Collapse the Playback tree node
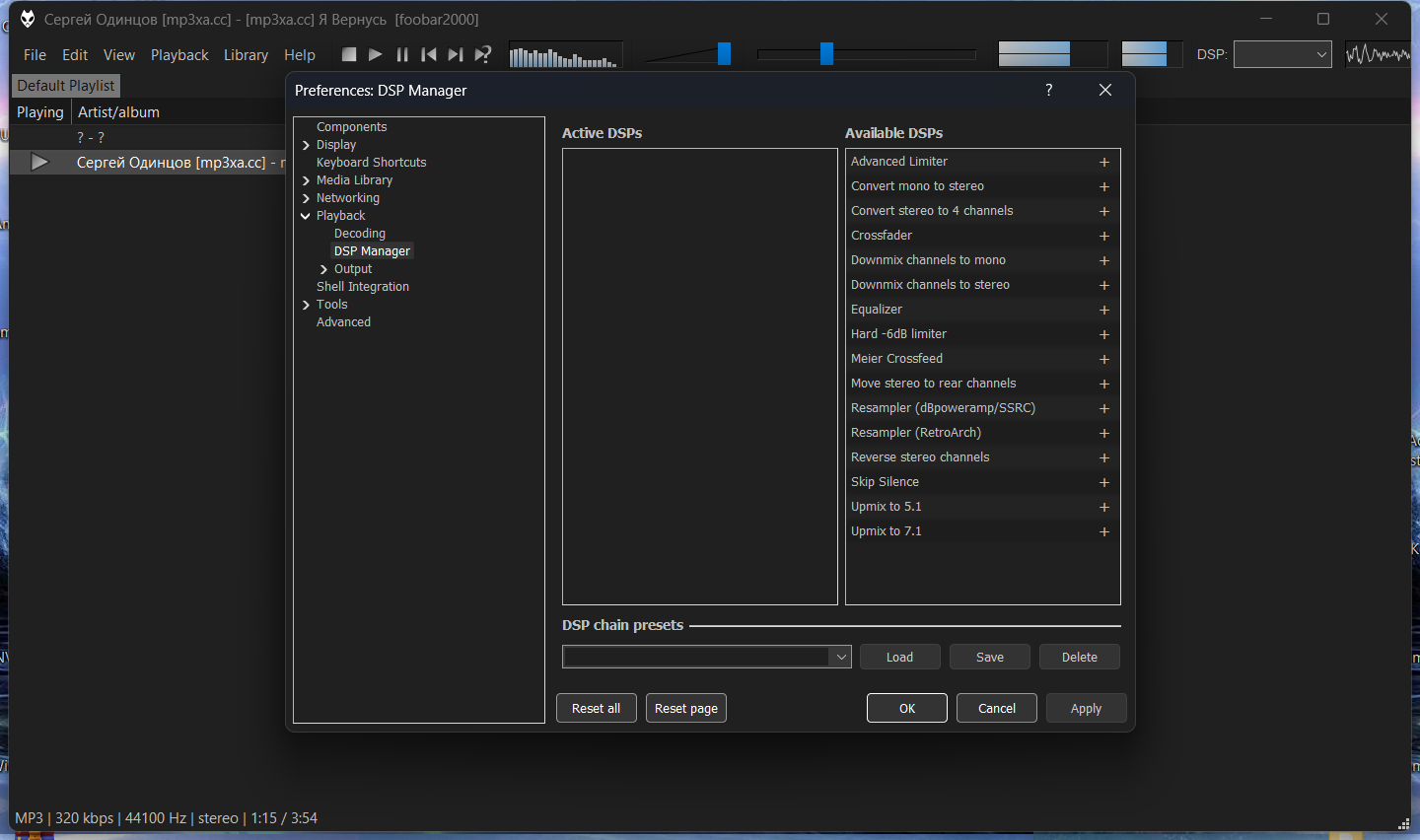This screenshot has height=840, width=1420. (306, 216)
